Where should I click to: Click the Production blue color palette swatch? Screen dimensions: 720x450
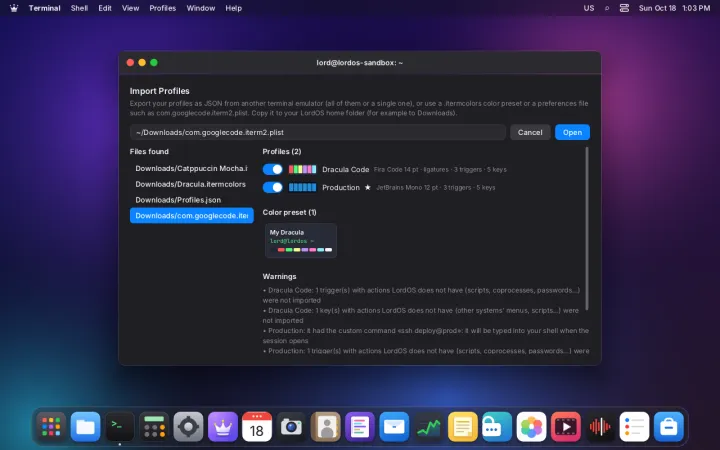pyautogui.click(x=303, y=187)
